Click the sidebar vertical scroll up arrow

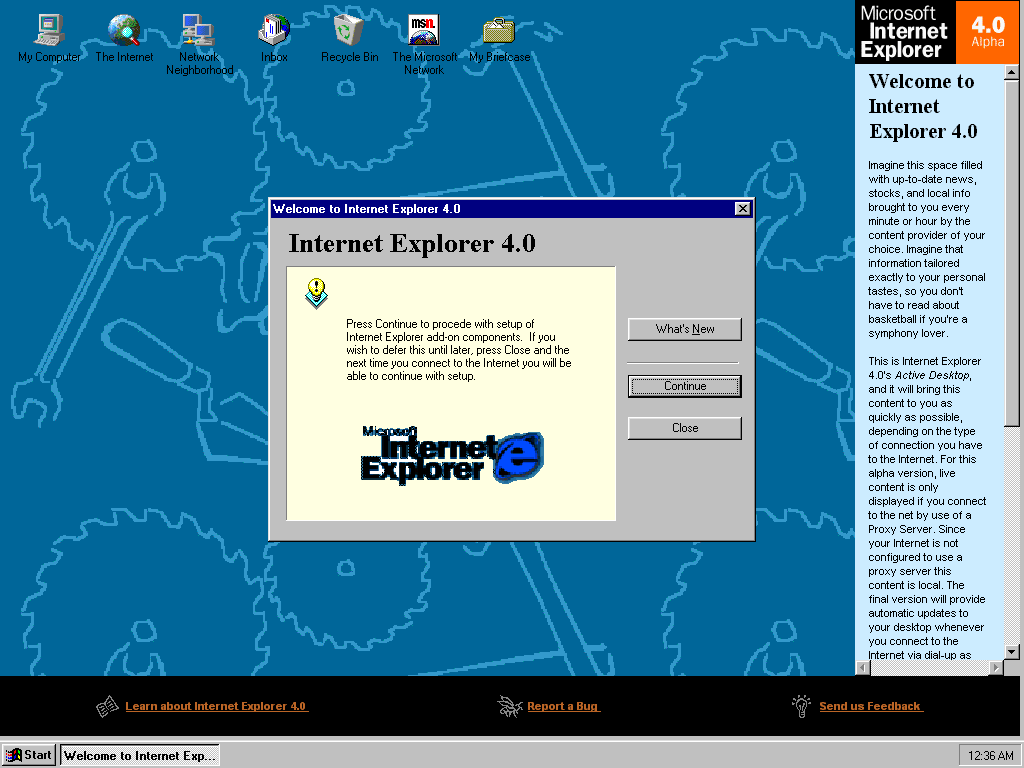(1012, 72)
